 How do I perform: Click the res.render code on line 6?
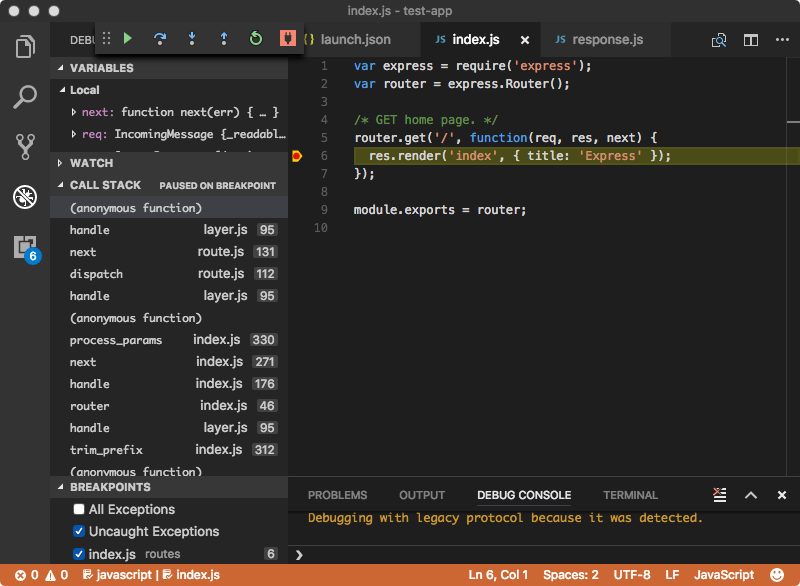click(x=519, y=156)
